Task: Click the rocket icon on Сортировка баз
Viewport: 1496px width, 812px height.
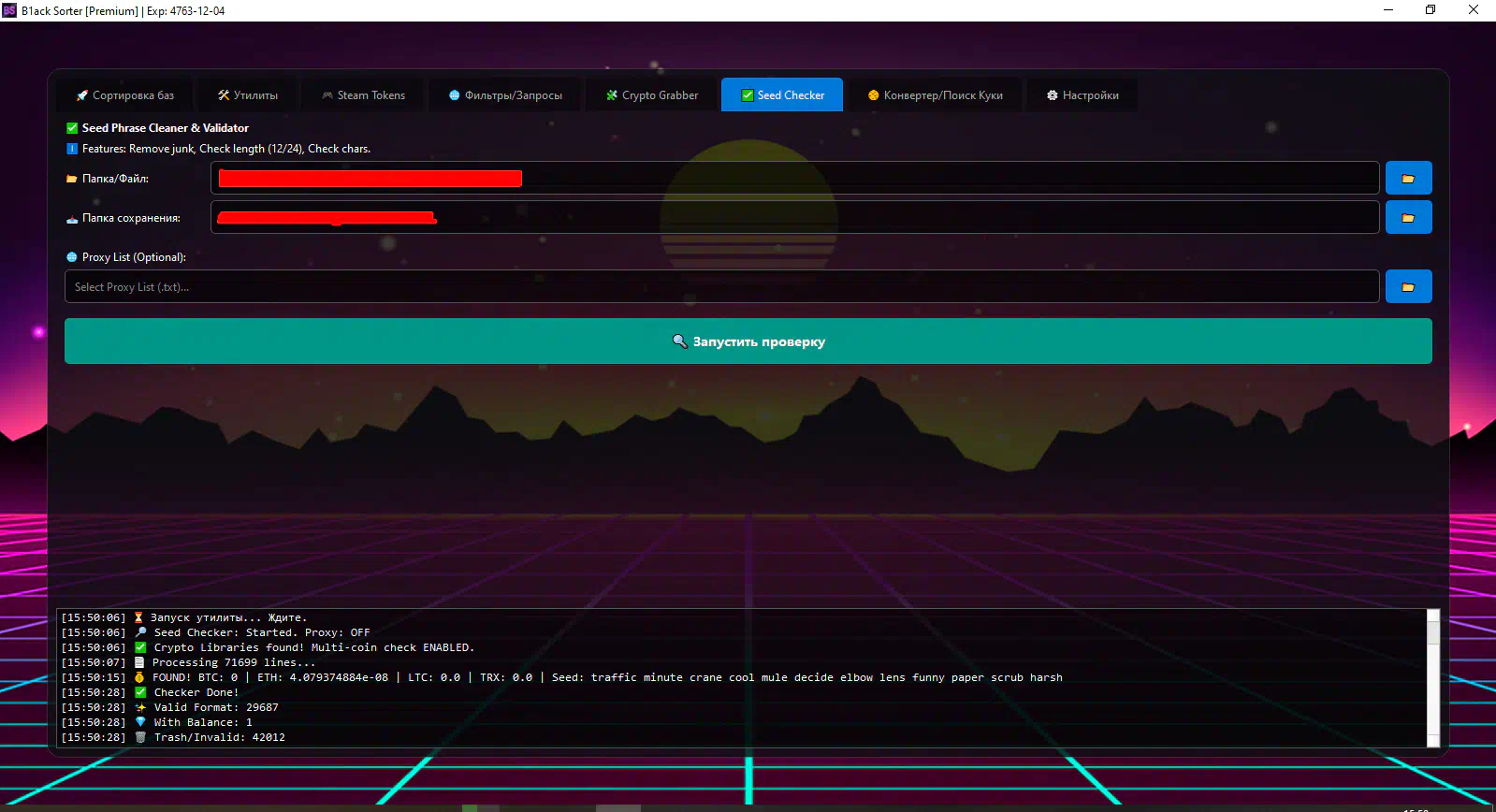Action: (82, 95)
